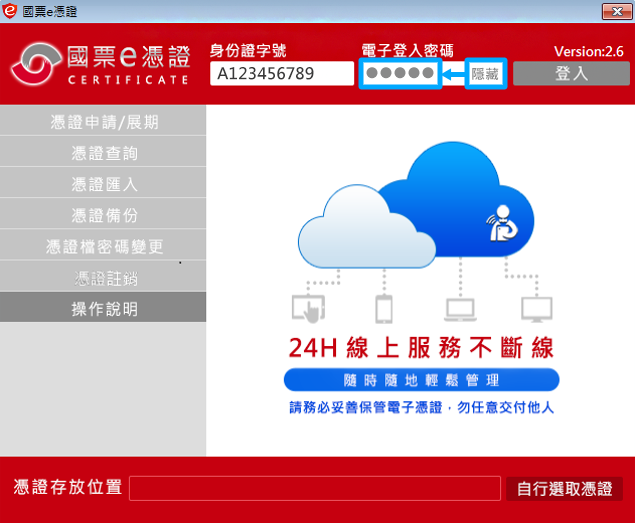Click the 憑證存放位置 path text box
This screenshot has width=635, height=523.
(x=314, y=488)
